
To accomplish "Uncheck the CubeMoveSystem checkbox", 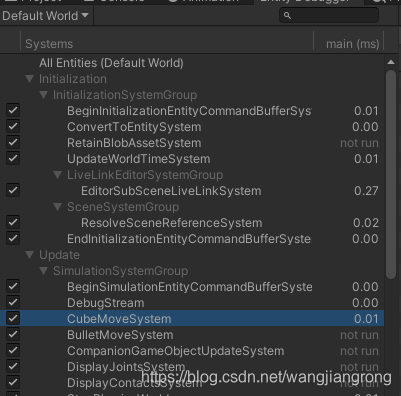I will click(x=13, y=319).
